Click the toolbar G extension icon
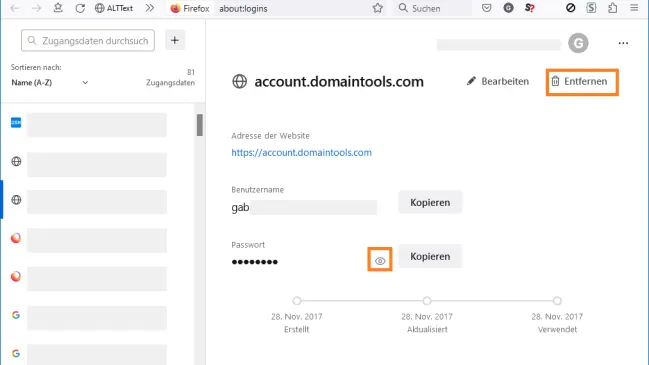This screenshot has height=365, width=649. point(508,8)
